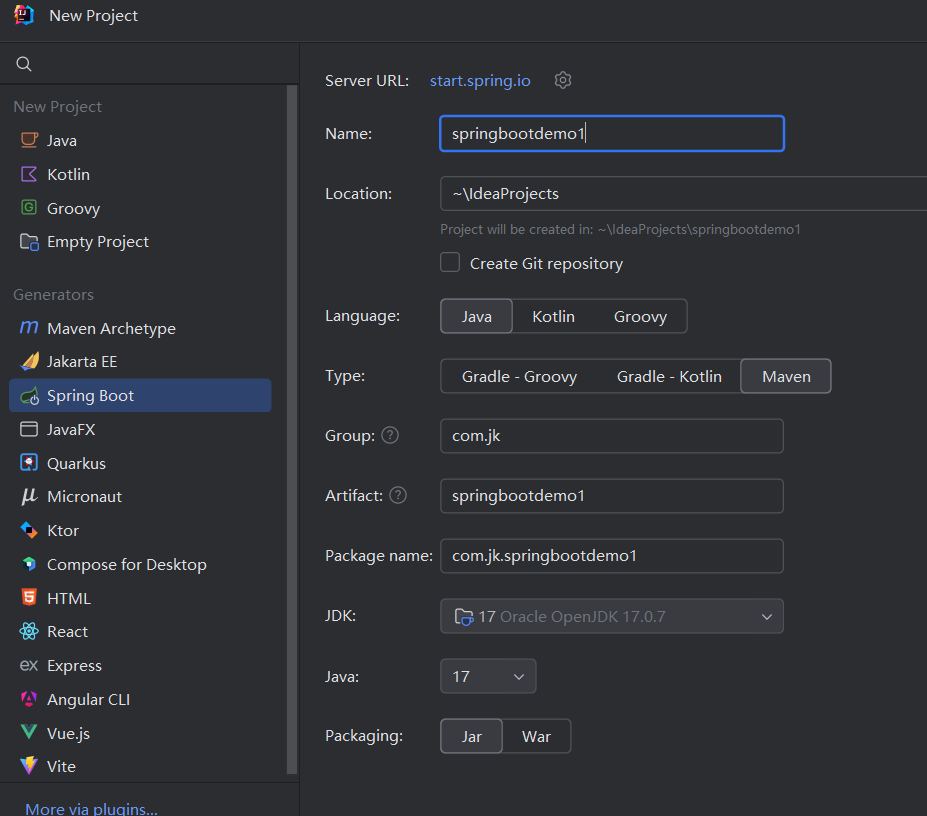
Task: Click the Package name input field
Action: click(x=612, y=555)
